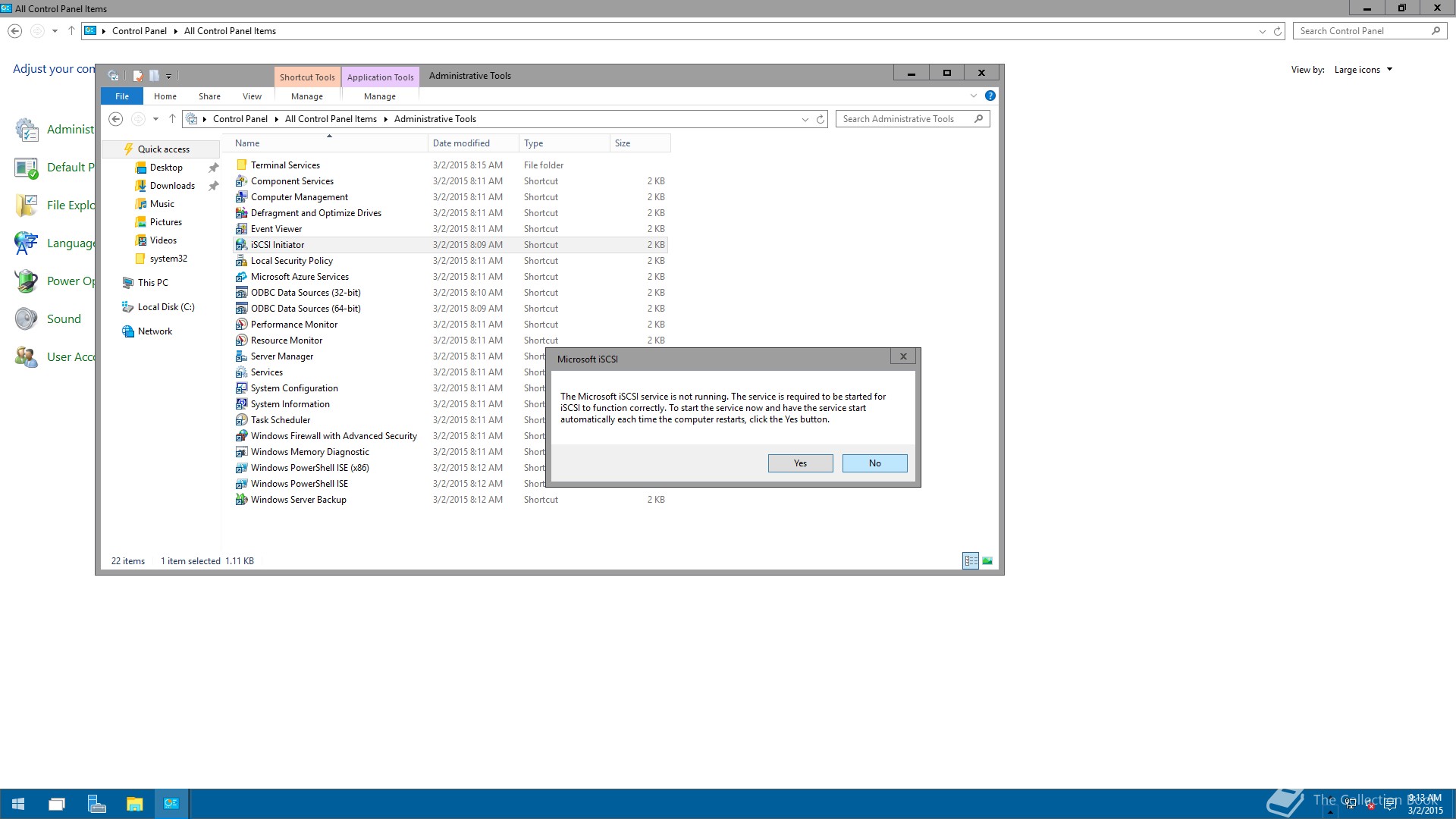
Task: Select the Server Manager icon in list
Action: 241,356
